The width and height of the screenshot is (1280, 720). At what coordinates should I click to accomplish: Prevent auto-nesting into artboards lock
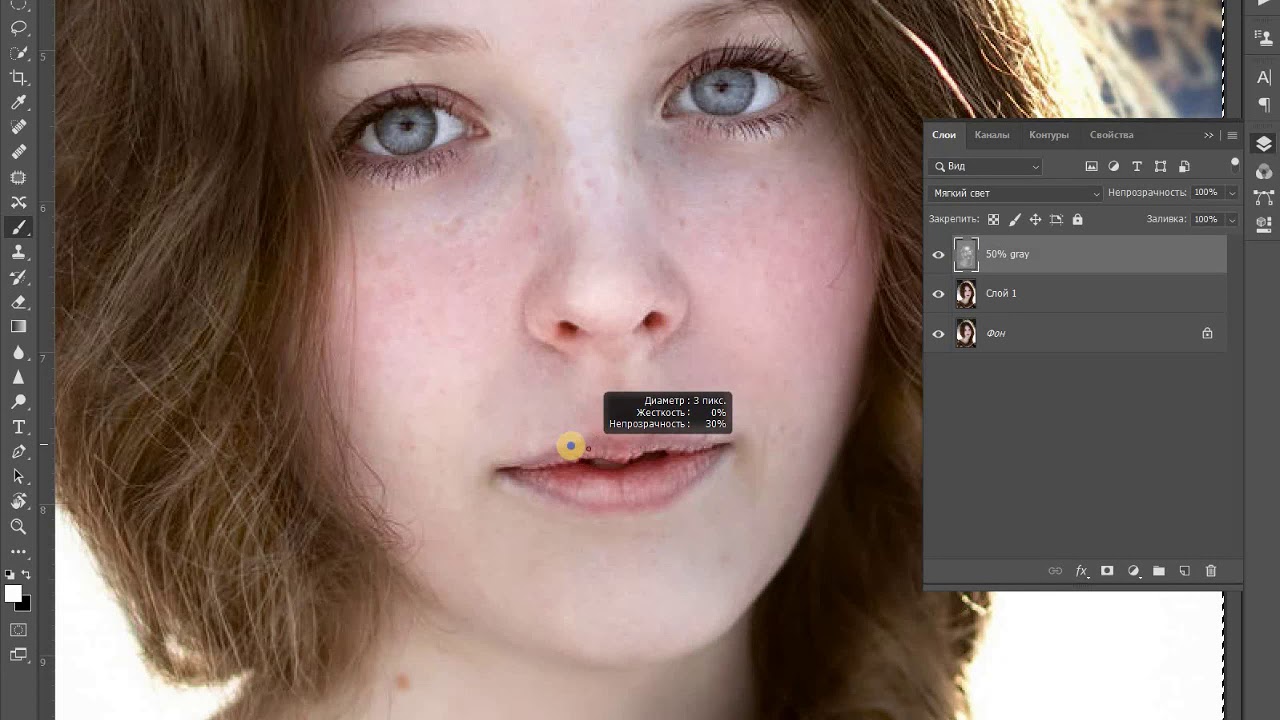1056,219
